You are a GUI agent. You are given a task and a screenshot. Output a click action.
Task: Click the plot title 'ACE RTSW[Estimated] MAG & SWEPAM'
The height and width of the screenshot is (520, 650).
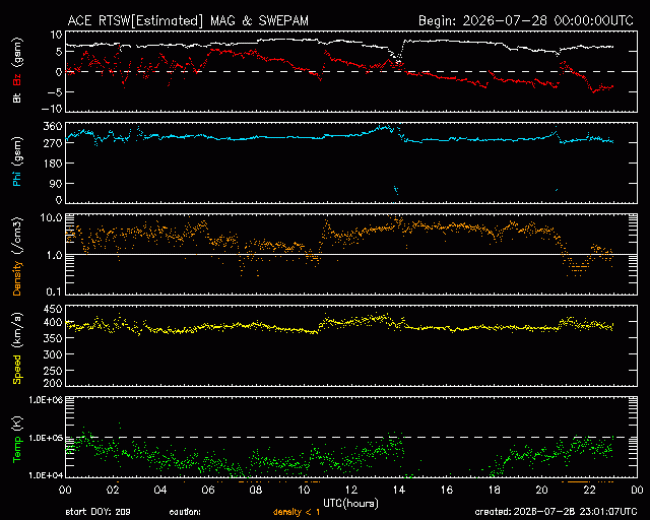[188, 21]
